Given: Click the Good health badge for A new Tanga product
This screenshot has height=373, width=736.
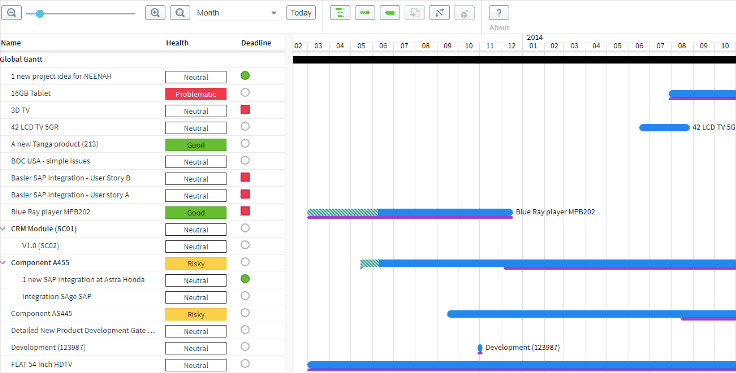Looking at the screenshot, I should click(196, 145).
